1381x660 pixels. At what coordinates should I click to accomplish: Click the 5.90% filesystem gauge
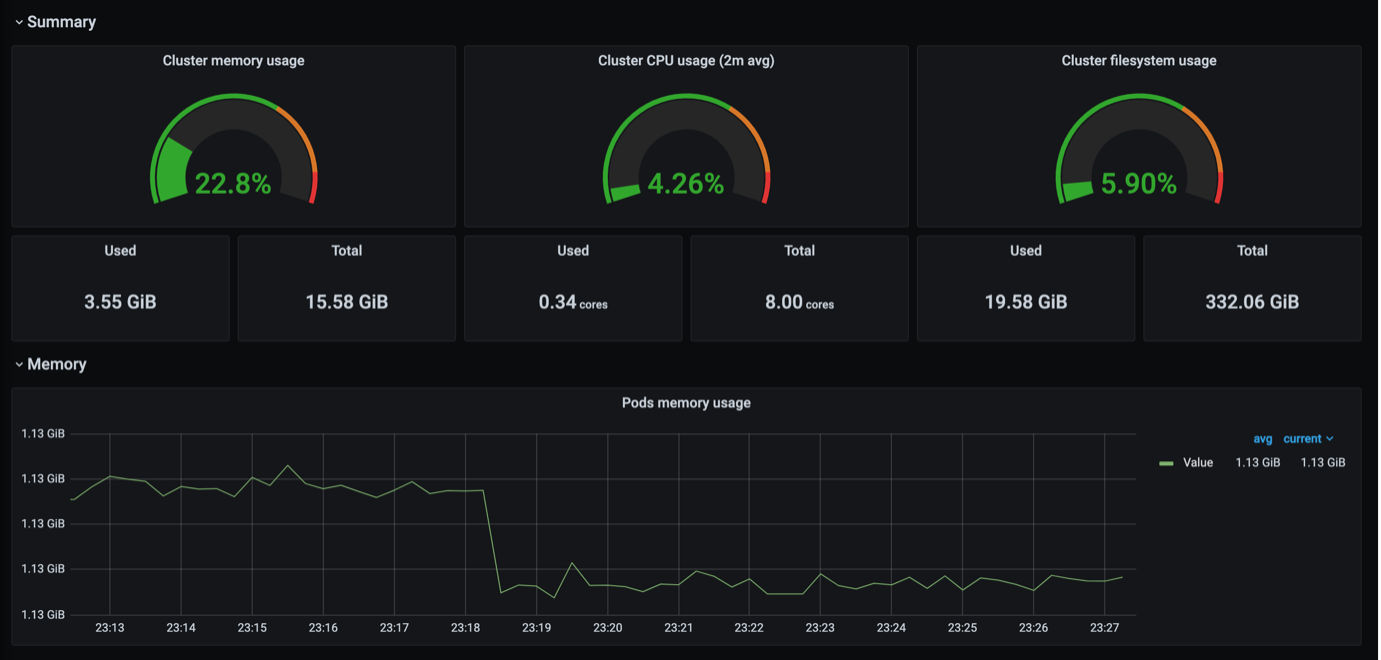coord(1139,150)
